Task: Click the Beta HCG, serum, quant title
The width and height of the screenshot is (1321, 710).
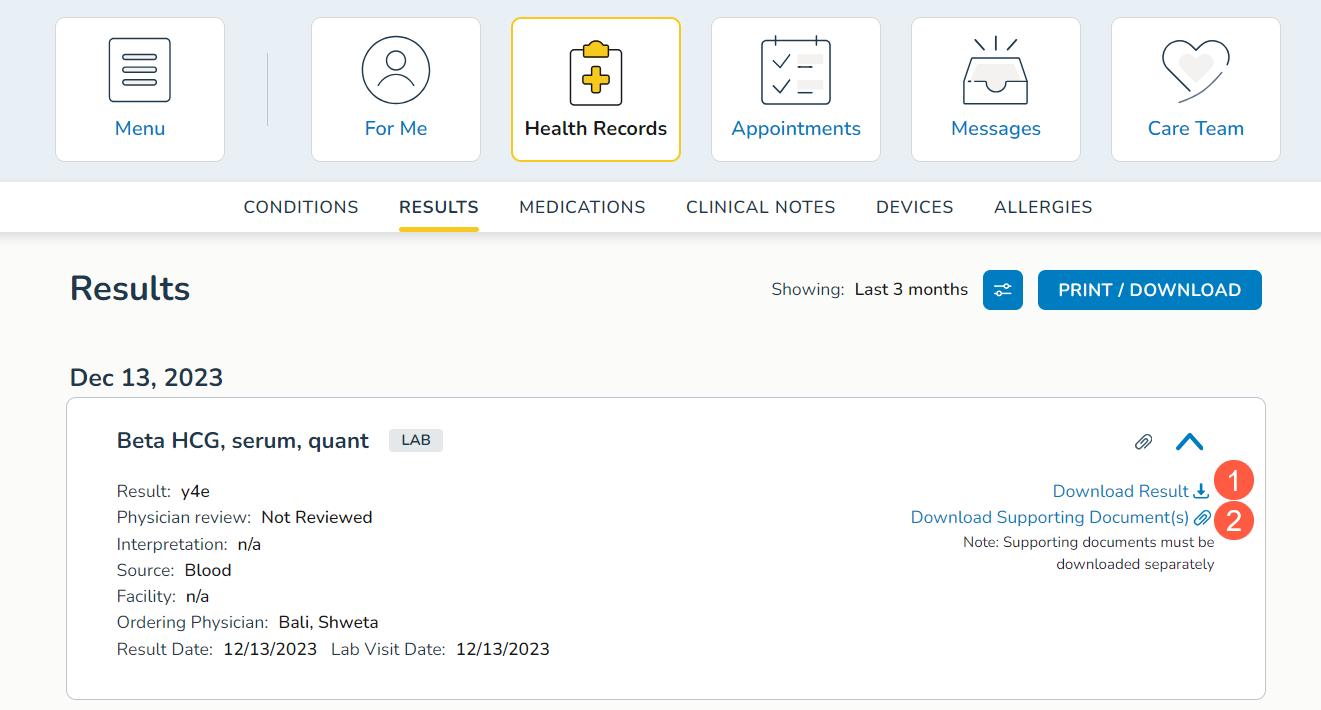Action: point(243,441)
